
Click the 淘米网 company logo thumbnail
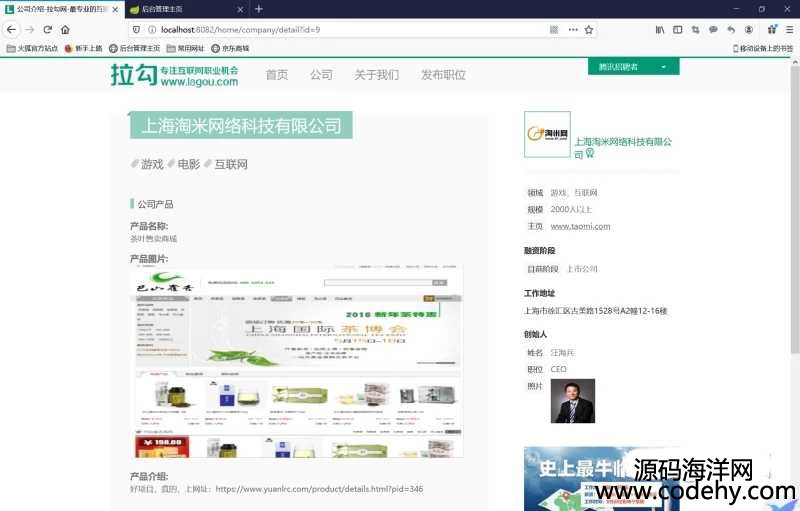(x=547, y=134)
